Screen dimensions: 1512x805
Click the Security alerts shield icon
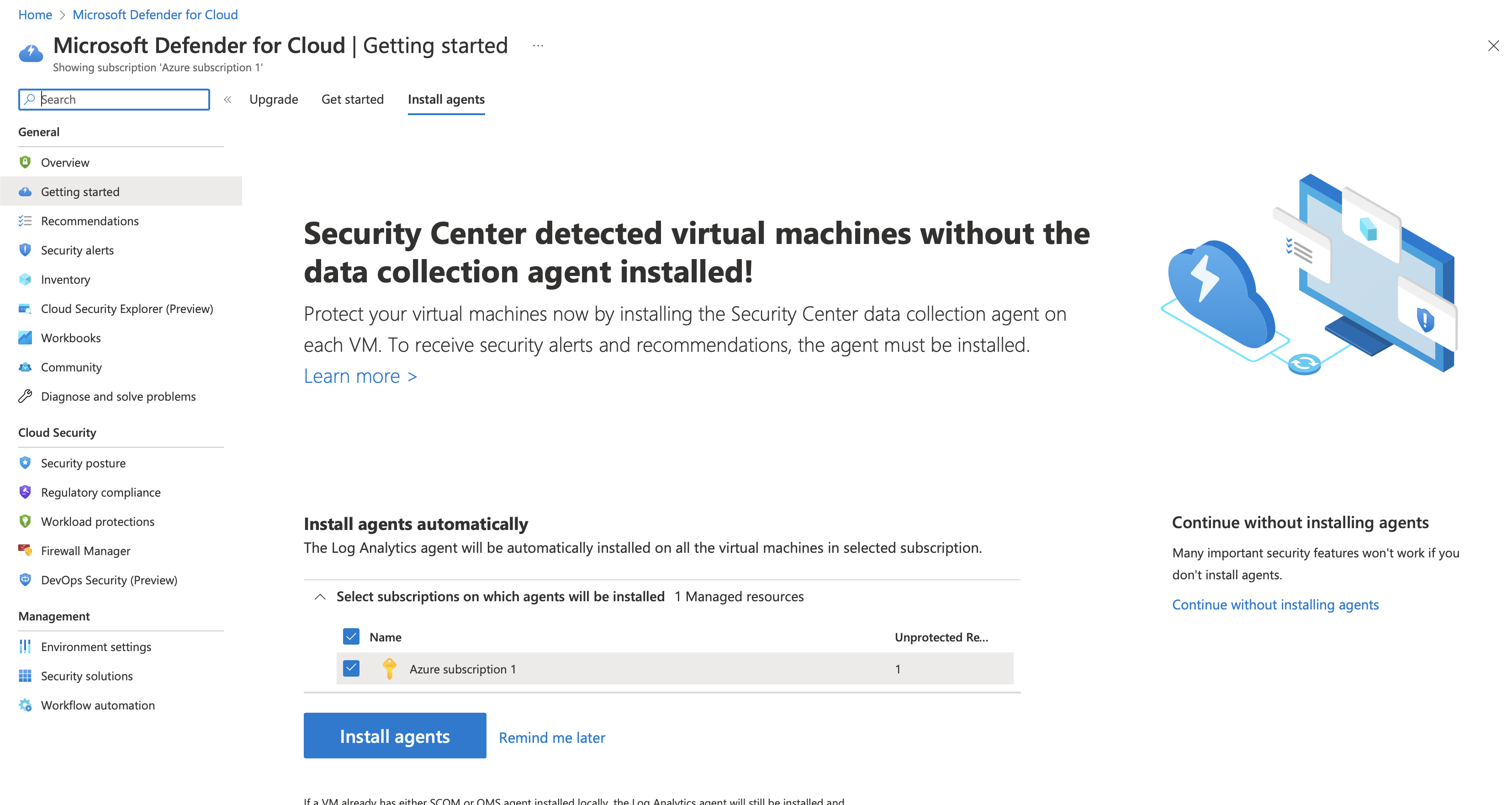point(25,250)
